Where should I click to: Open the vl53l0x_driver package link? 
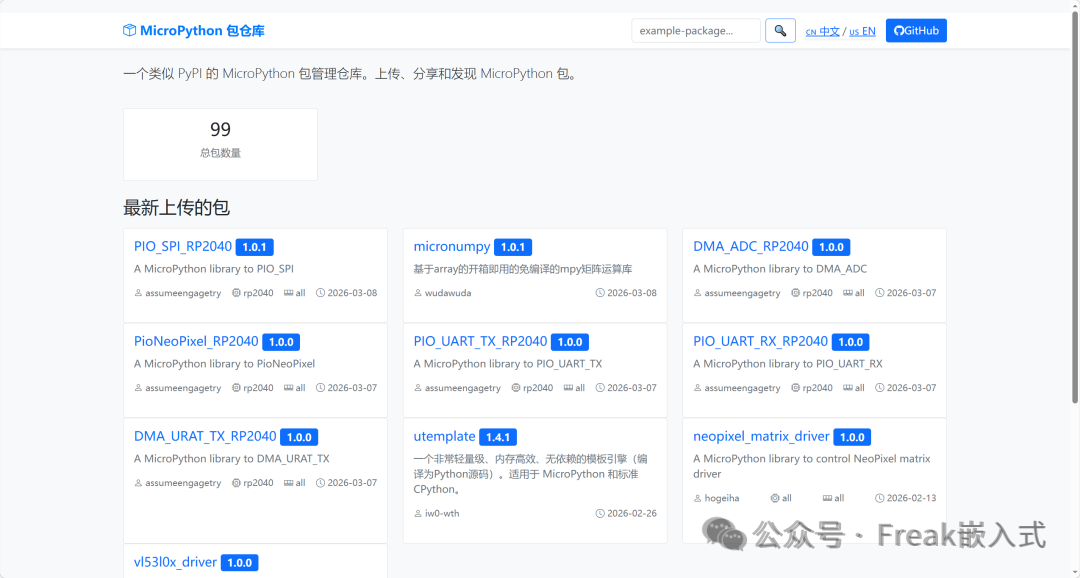pyautogui.click(x=175, y=562)
